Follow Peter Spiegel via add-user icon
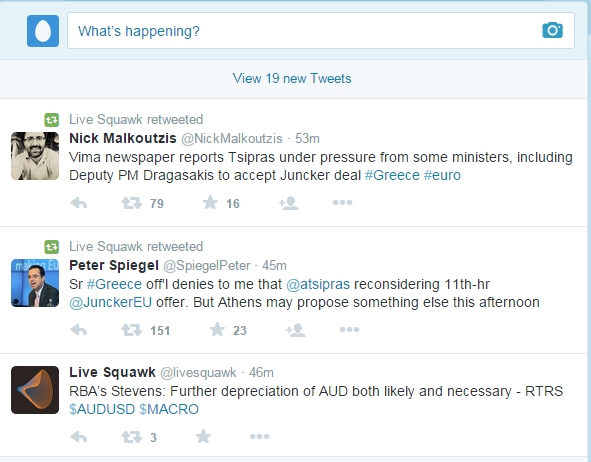Screen dimensions: 591x462 [296, 330]
